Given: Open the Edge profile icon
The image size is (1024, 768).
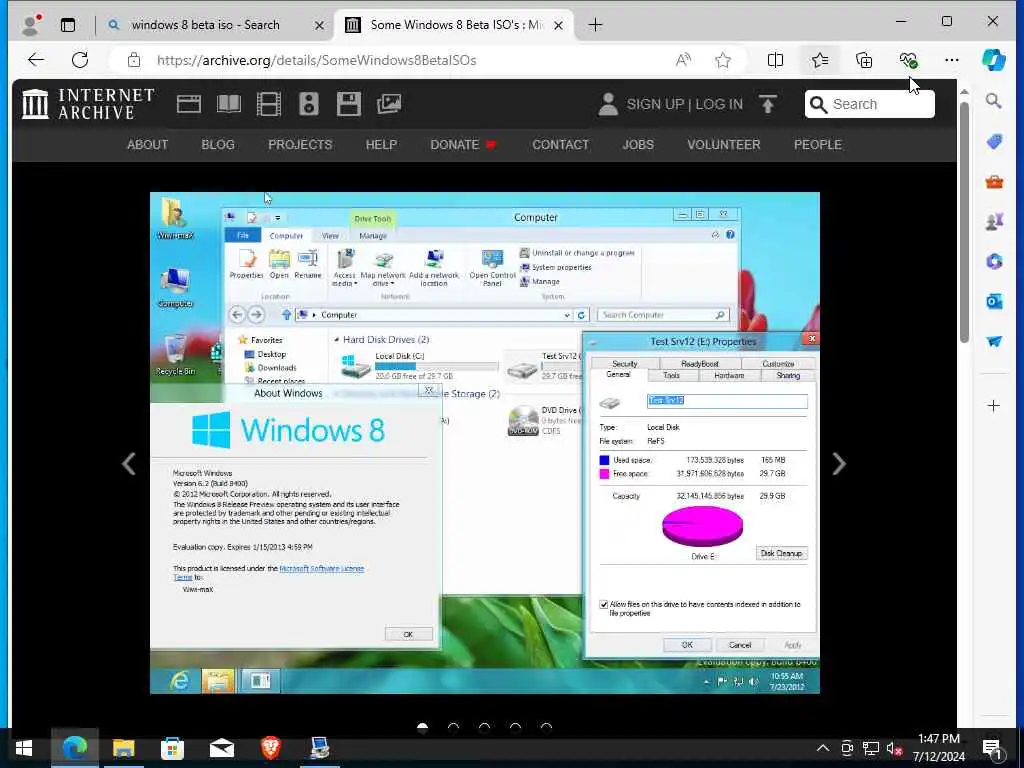Looking at the screenshot, I should [x=31, y=25].
